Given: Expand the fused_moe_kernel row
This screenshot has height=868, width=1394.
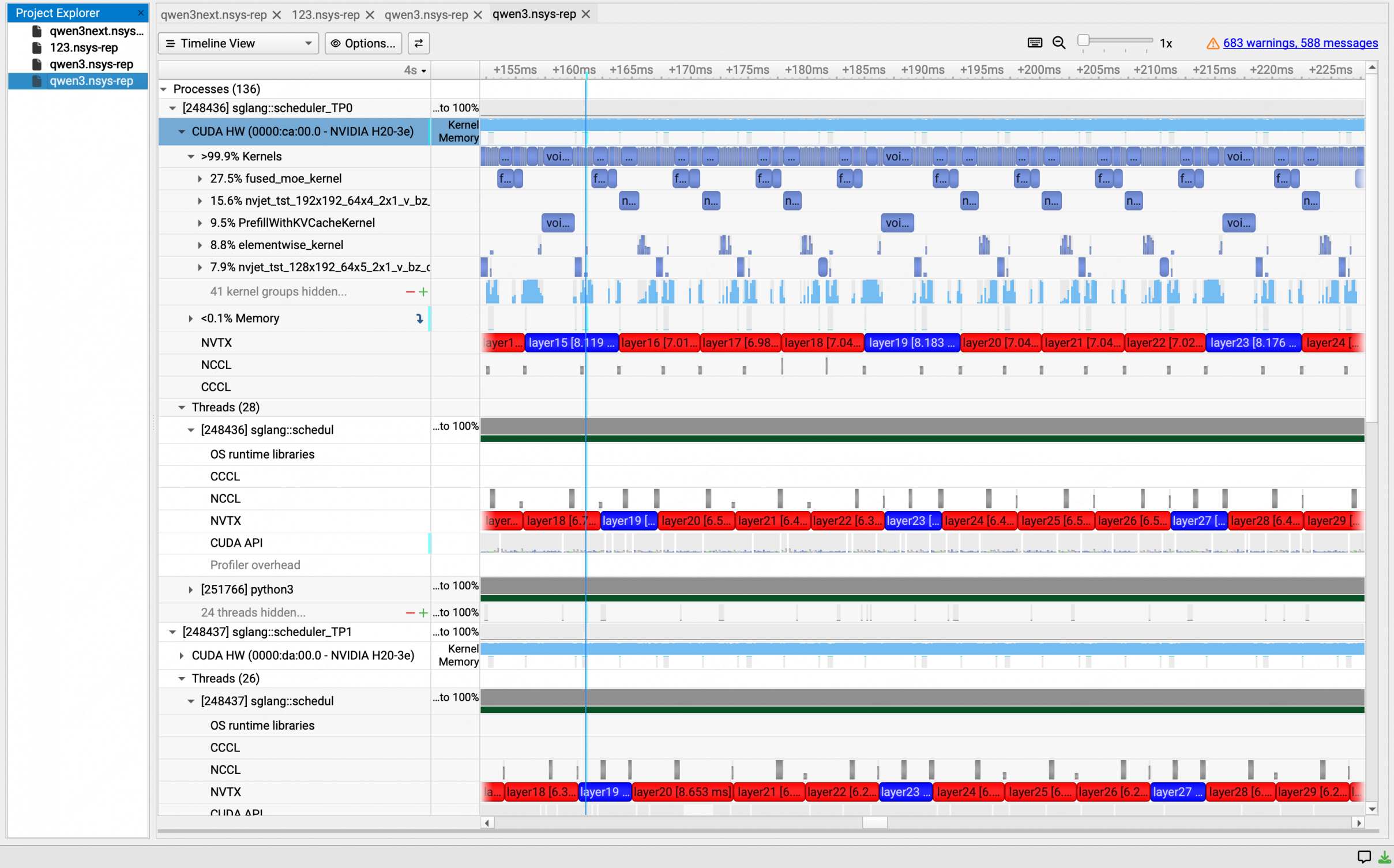Looking at the screenshot, I should click(x=200, y=179).
